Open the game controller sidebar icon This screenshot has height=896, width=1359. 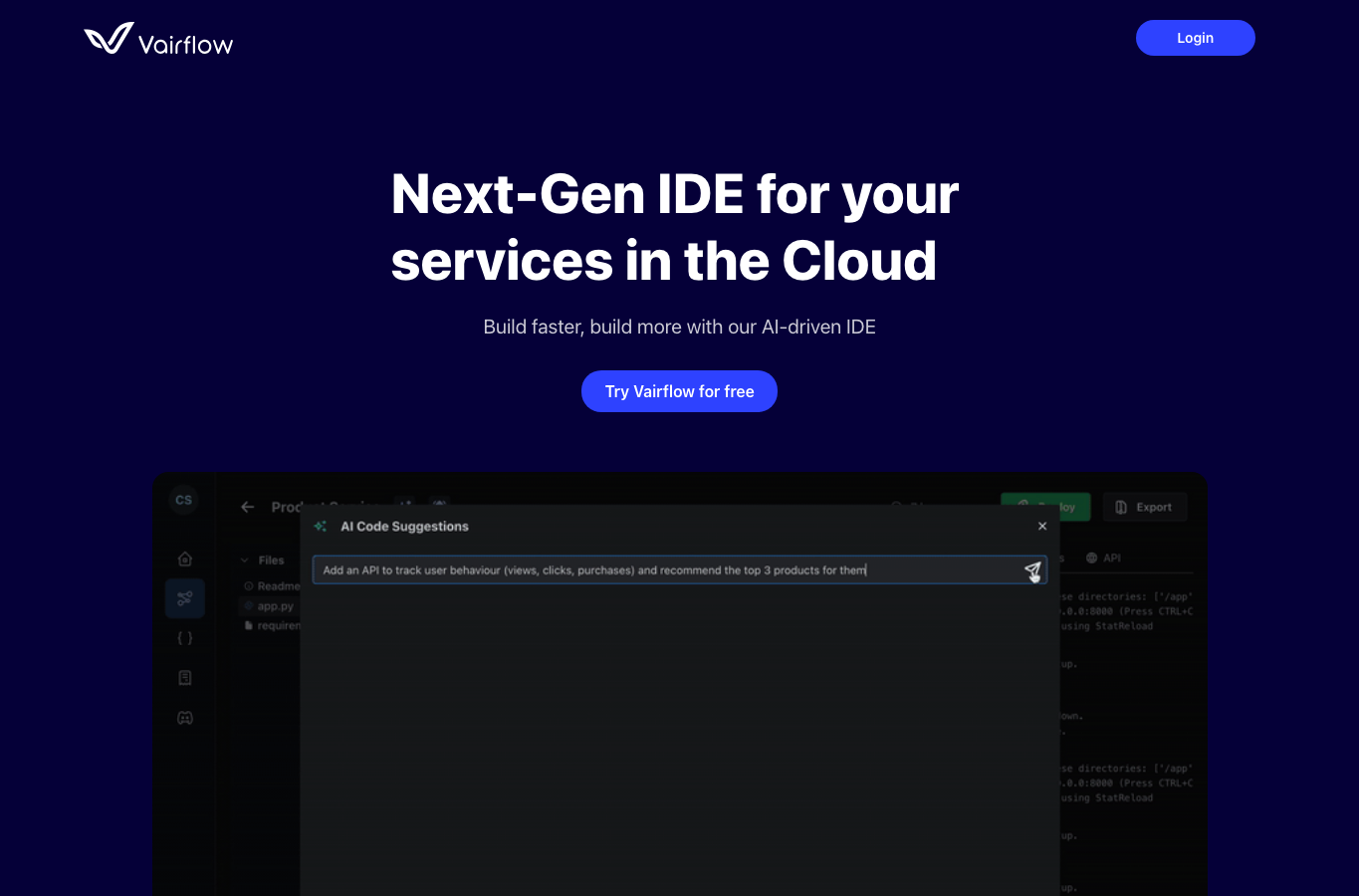[x=185, y=718]
